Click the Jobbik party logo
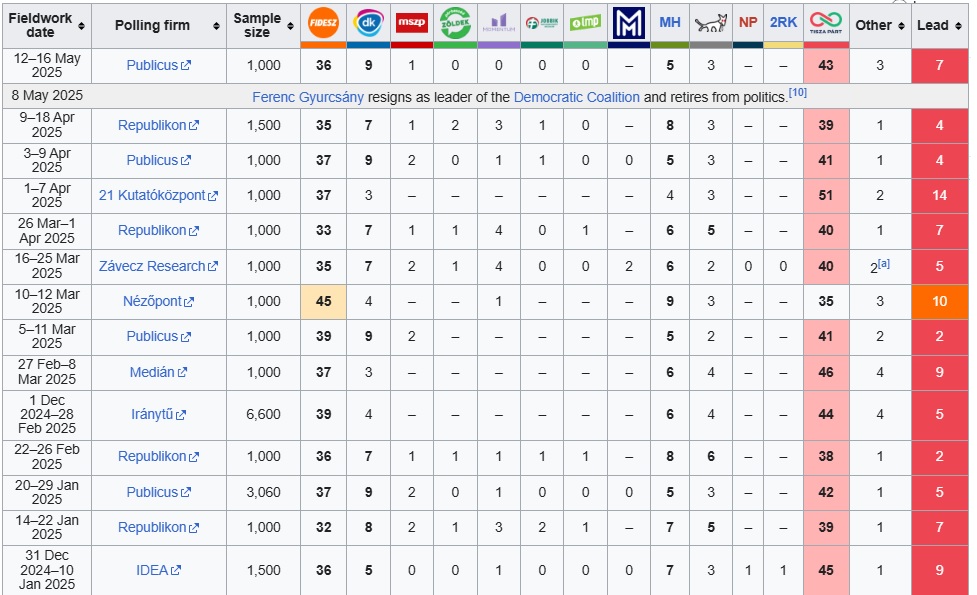 pos(541,22)
